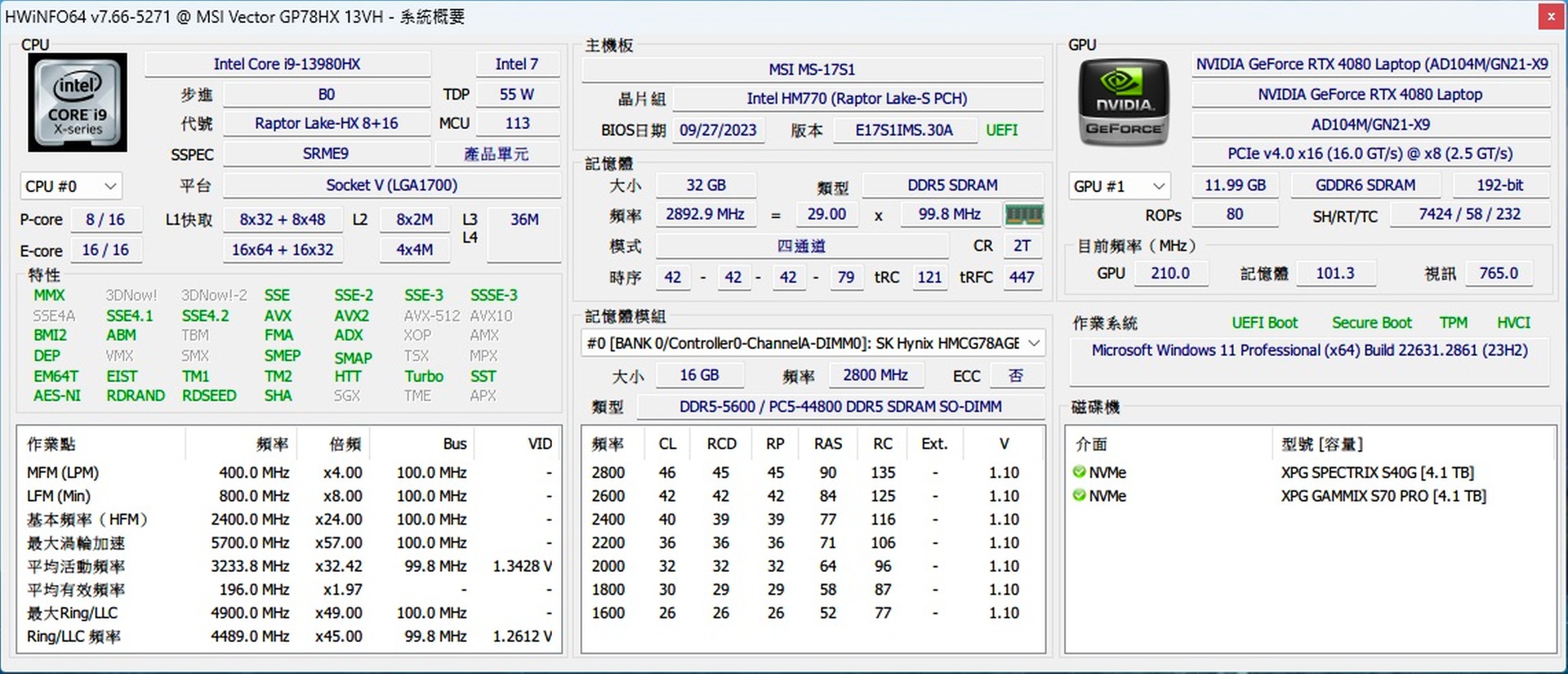The image size is (1568, 674).
Task: Click the ECC value 否
Action: 1016,375
